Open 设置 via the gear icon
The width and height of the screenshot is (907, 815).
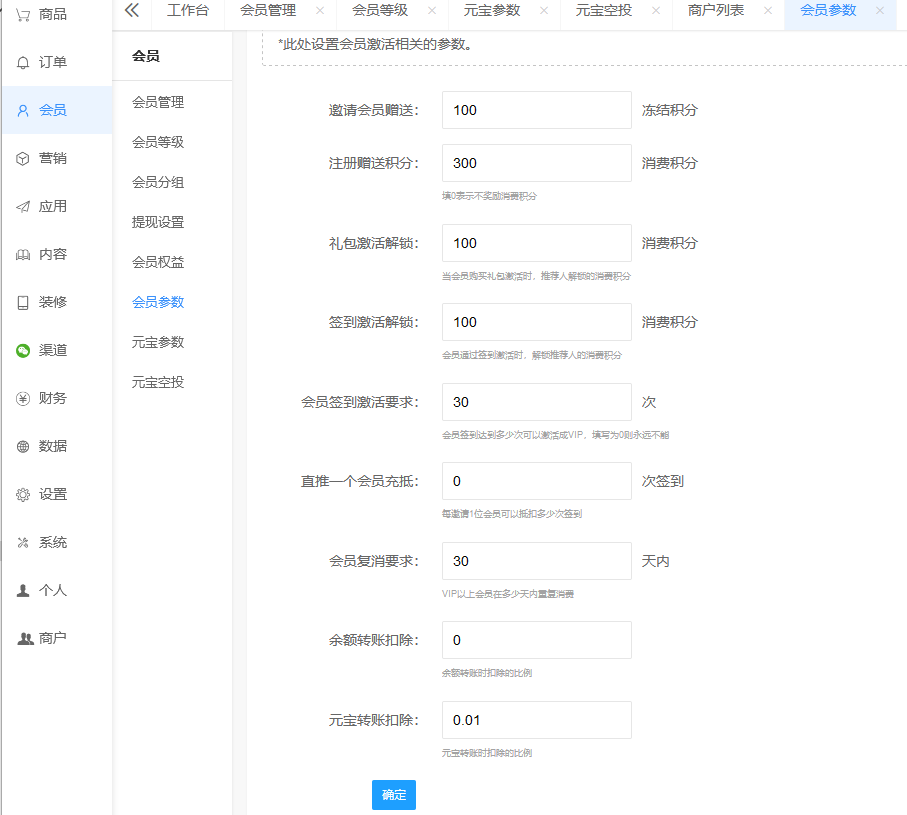click(x=23, y=494)
